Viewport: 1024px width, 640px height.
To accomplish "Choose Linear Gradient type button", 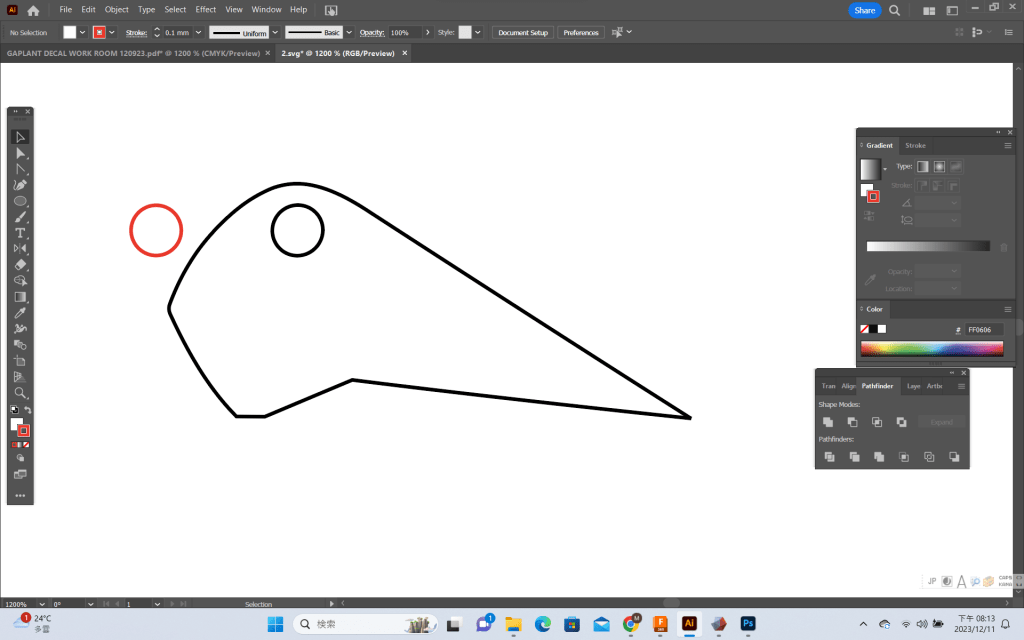I will (x=923, y=166).
